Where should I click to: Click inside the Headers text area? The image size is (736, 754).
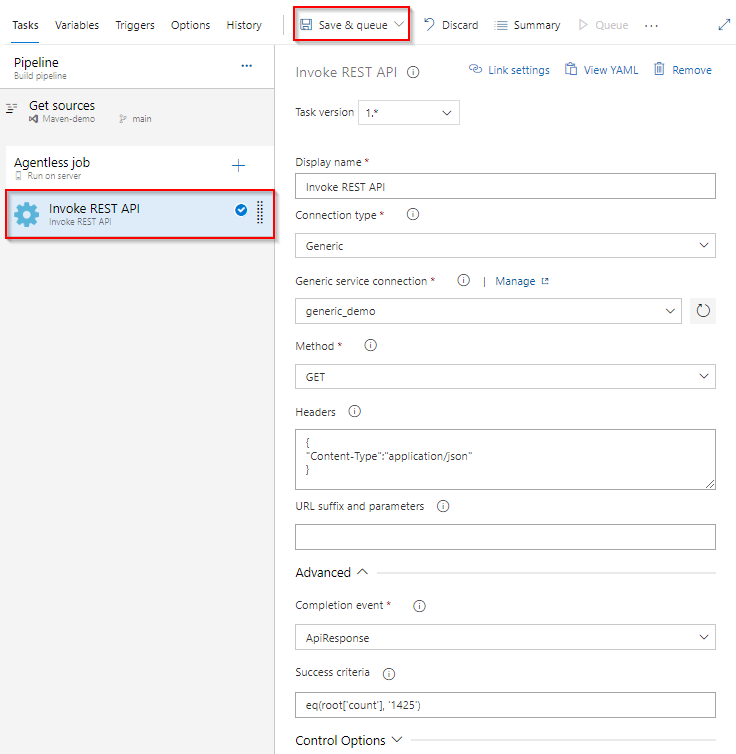(505, 459)
